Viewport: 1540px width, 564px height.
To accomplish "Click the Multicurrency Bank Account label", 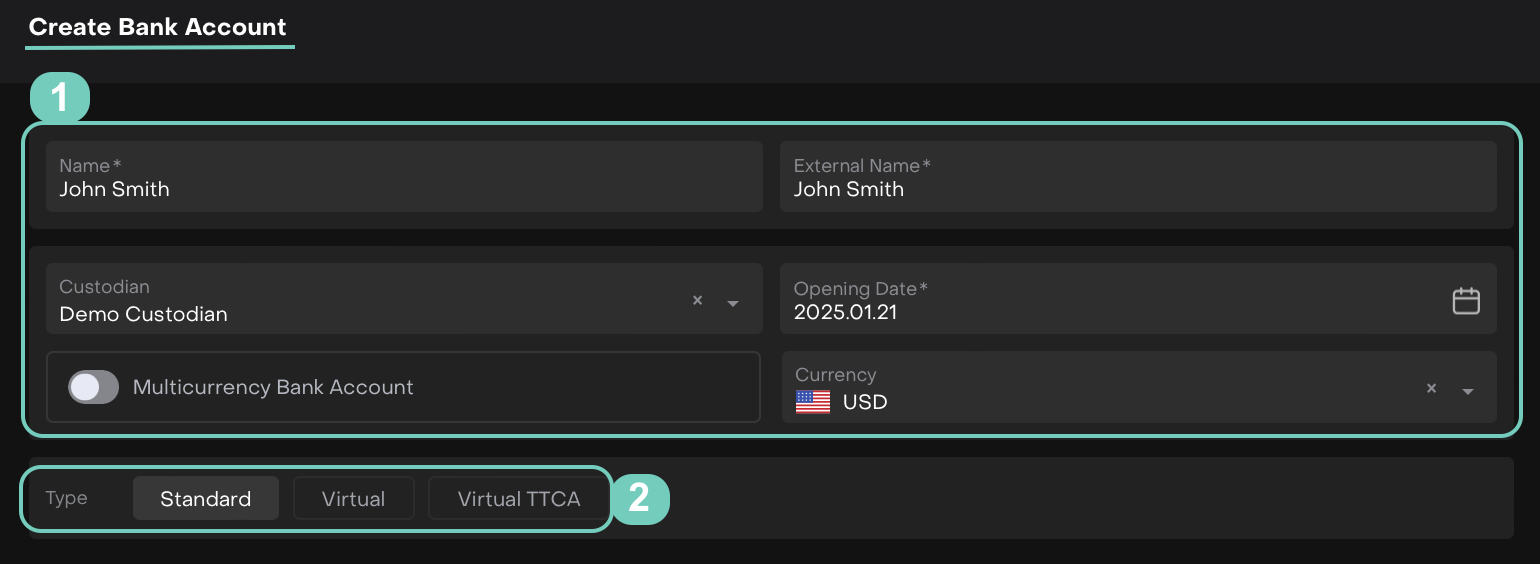I will 273,387.
